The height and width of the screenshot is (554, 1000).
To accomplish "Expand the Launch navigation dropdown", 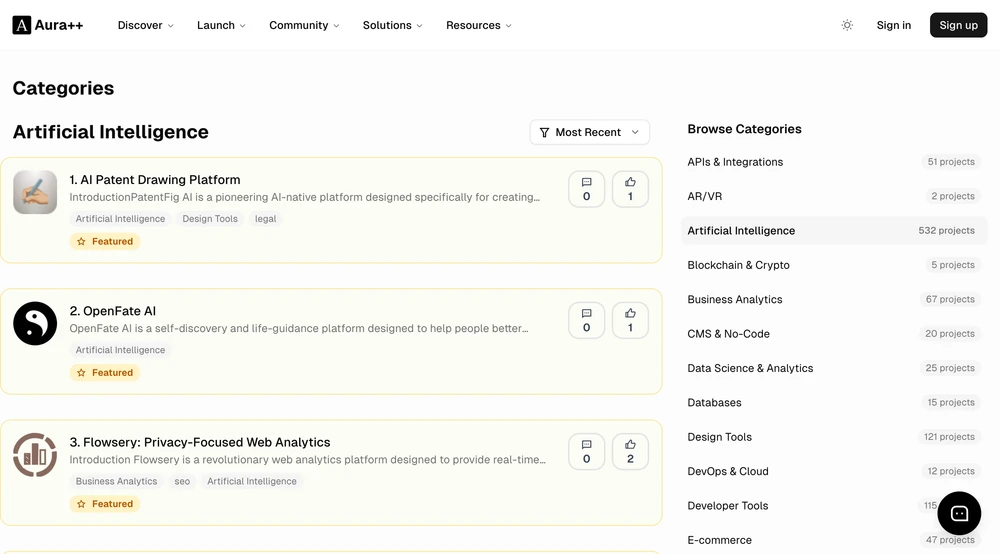I will pyautogui.click(x=221, y=25).
